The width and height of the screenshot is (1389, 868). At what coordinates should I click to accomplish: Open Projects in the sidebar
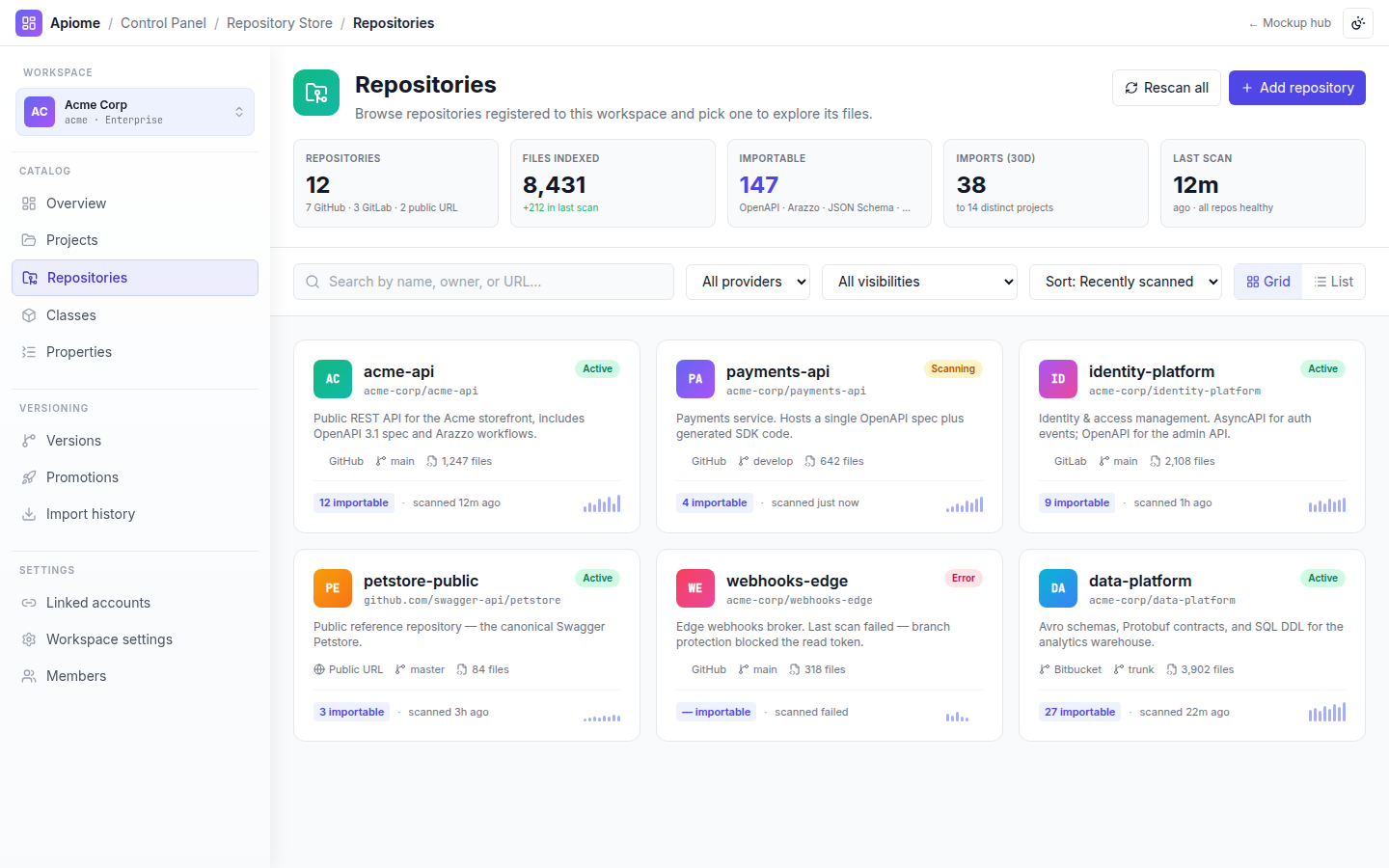pyautogui.click(x=135, y=240)
